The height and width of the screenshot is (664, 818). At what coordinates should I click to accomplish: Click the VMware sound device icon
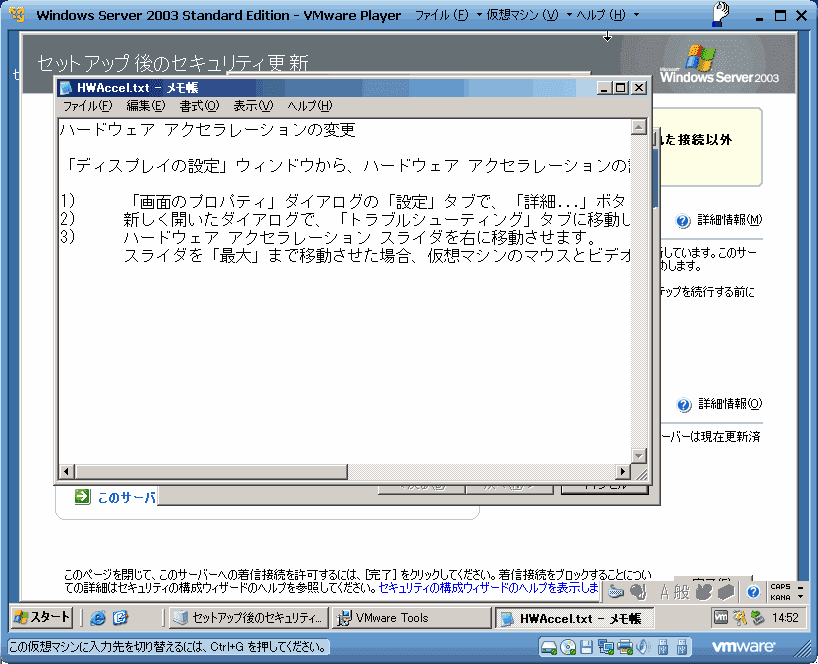[643, 647]
